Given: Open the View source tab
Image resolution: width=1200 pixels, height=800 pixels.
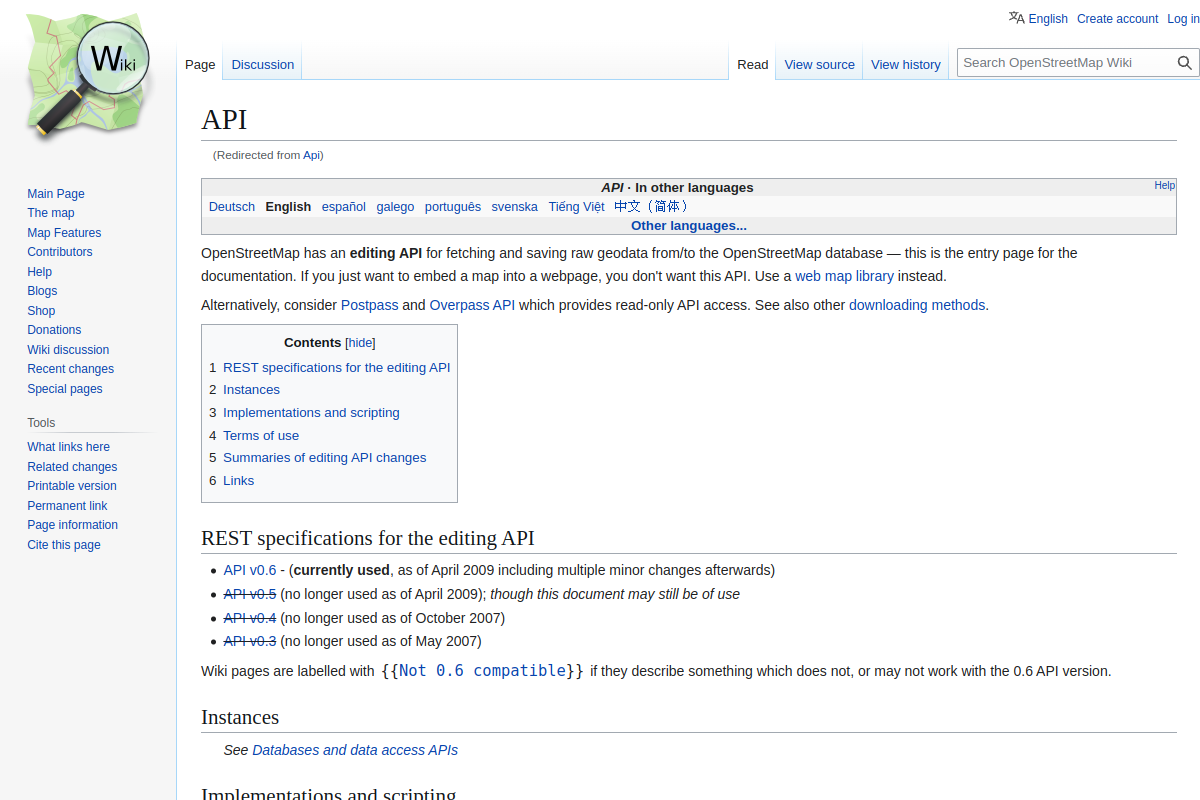Looking at the screenshot, I should click(820, 64).
